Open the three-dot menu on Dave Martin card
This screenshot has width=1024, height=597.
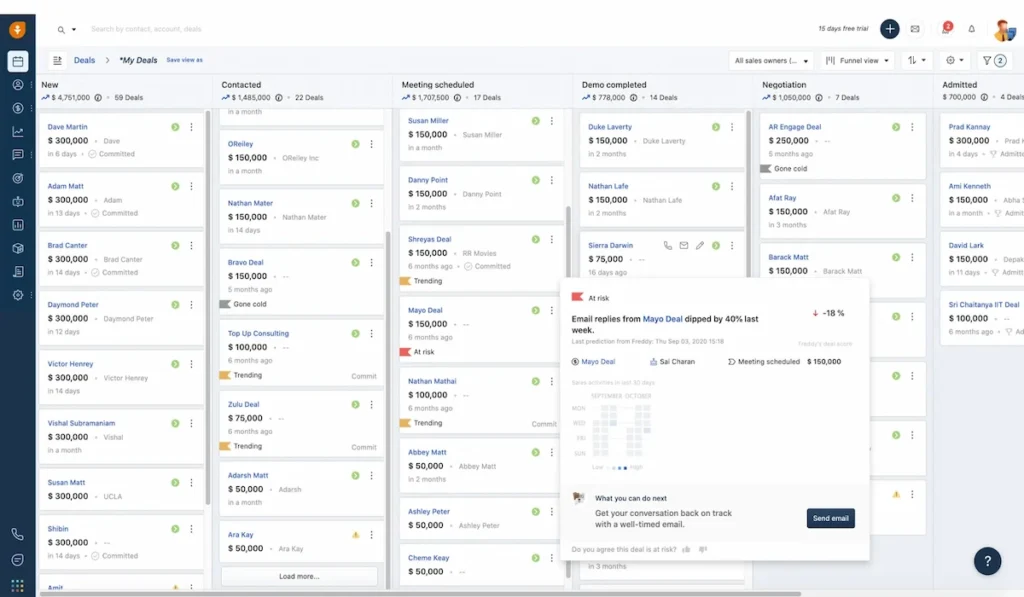[x=191, y=127]
